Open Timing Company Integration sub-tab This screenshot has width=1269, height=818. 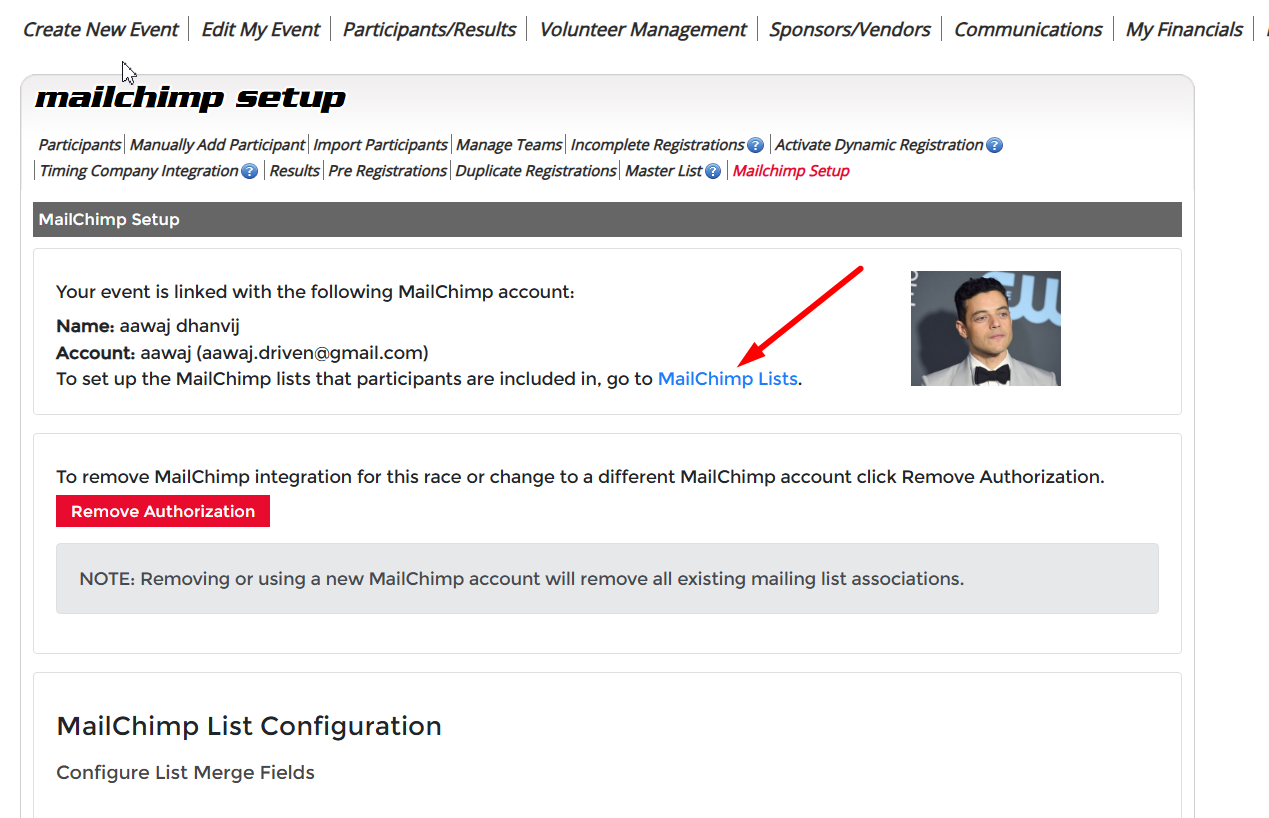(139, 171)
